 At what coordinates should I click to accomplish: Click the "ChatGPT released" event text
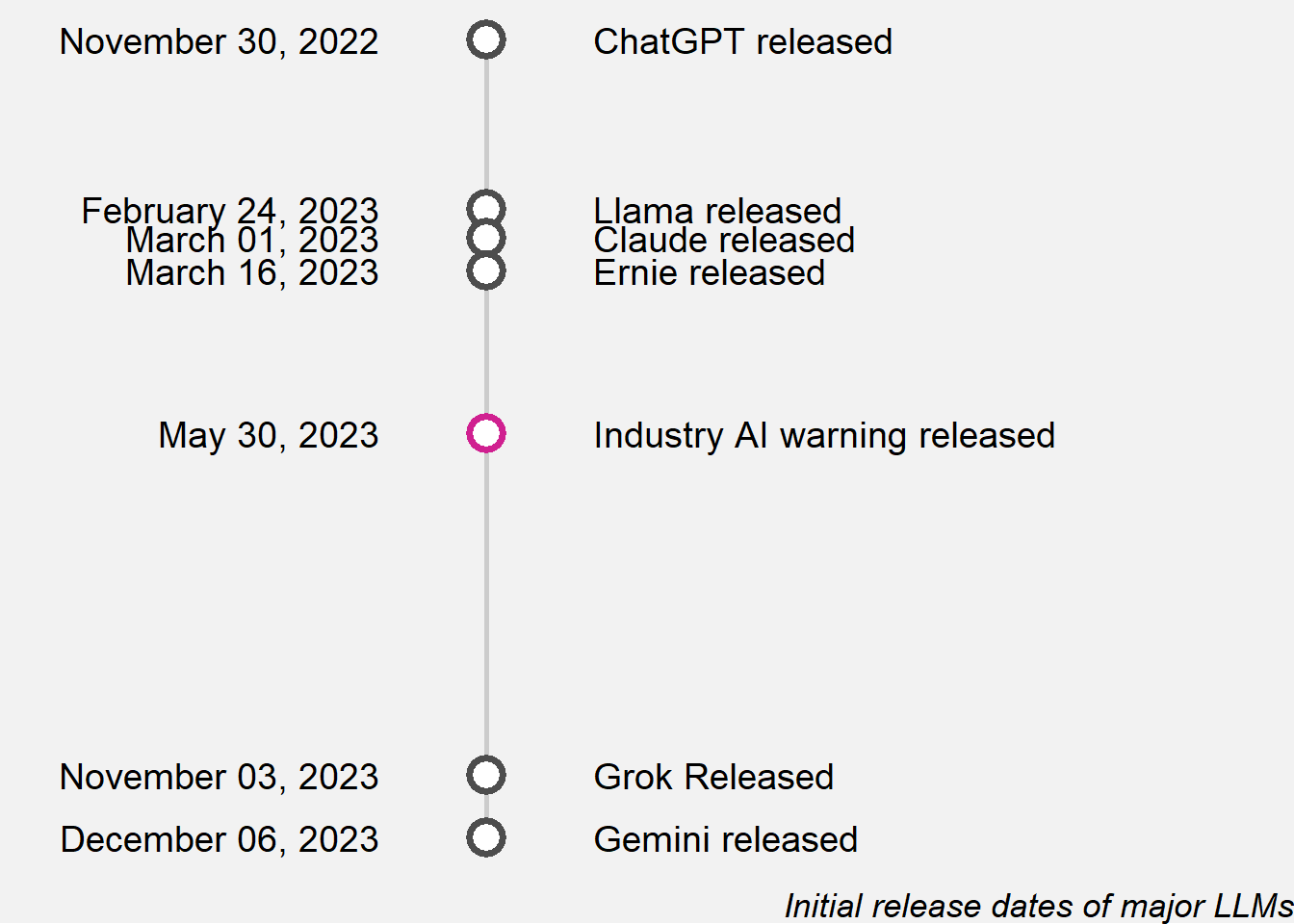(742, 42)
